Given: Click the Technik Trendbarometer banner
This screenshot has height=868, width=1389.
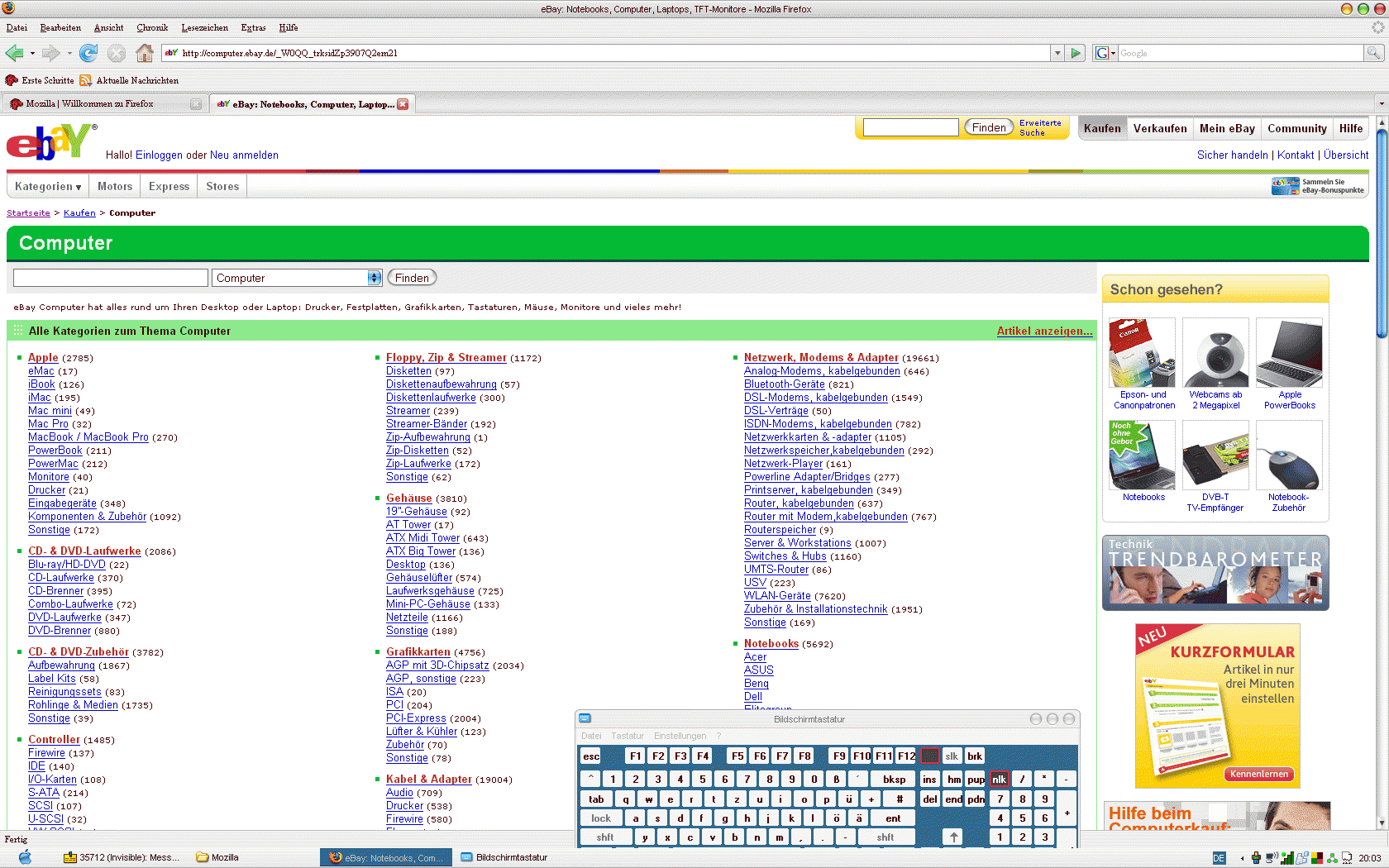Looking at the screenshot, I should [1215, 573].
